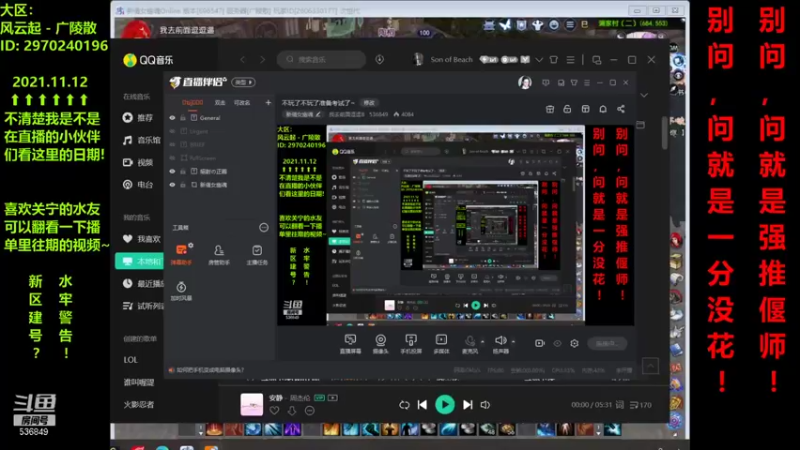Show lyrics with the 词 icon
This screenshot has height=450, width=800.
pyautogui.click(x=619, y=405)
